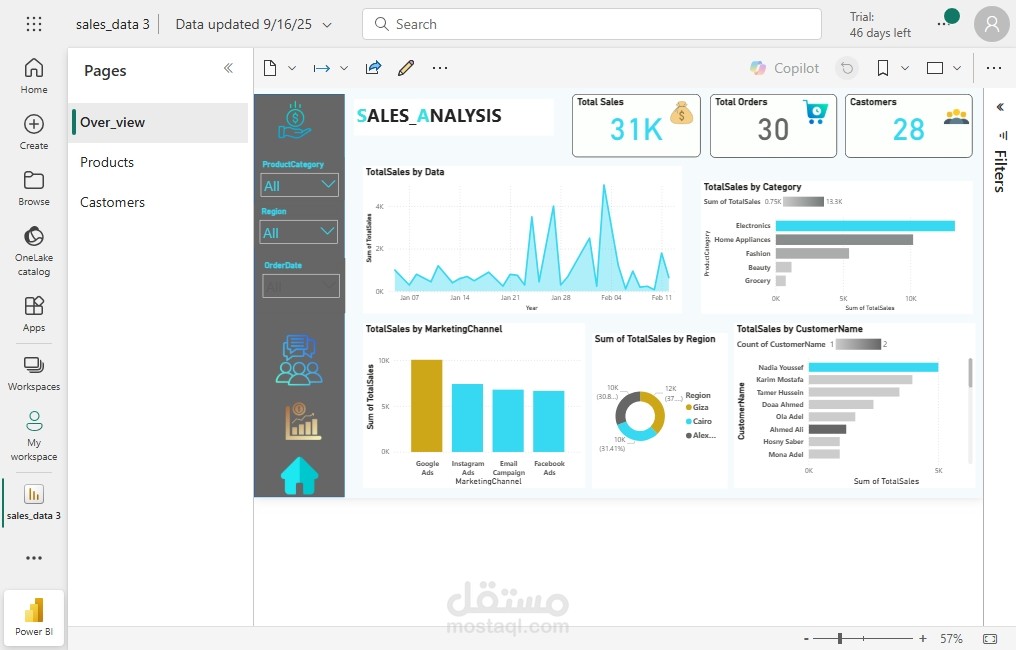Select the Google Ads column
1016x650 pixels.
pyautogui.click(x=426, y=406)
